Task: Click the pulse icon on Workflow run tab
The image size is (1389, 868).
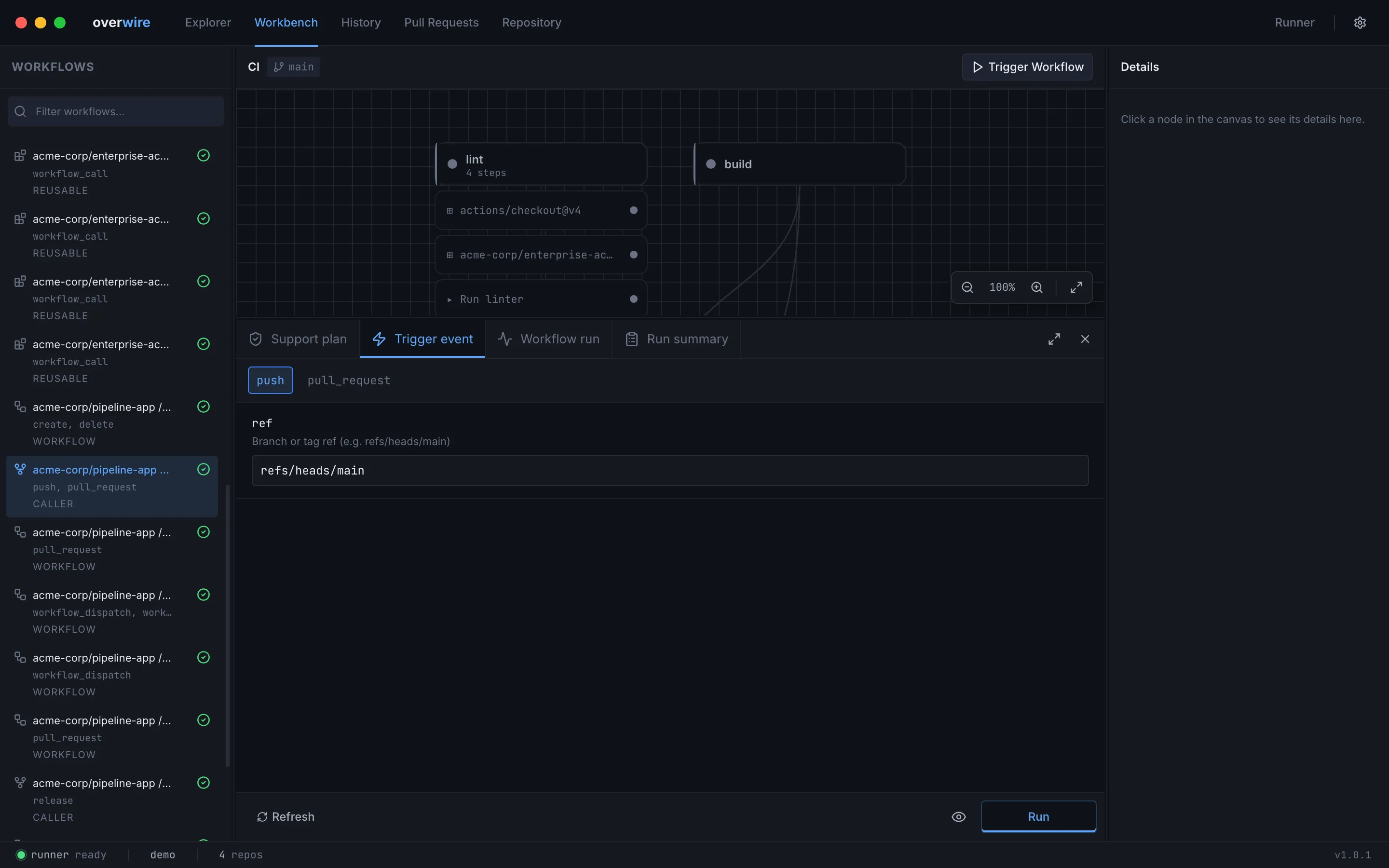Action: 504,339
